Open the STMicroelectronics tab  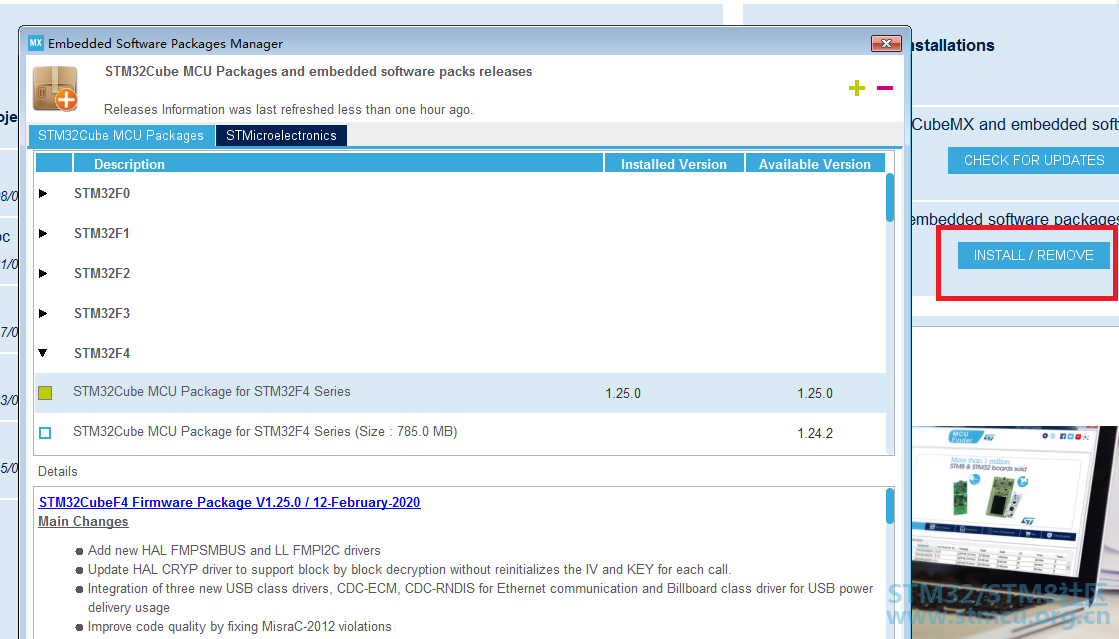(281, 136)
